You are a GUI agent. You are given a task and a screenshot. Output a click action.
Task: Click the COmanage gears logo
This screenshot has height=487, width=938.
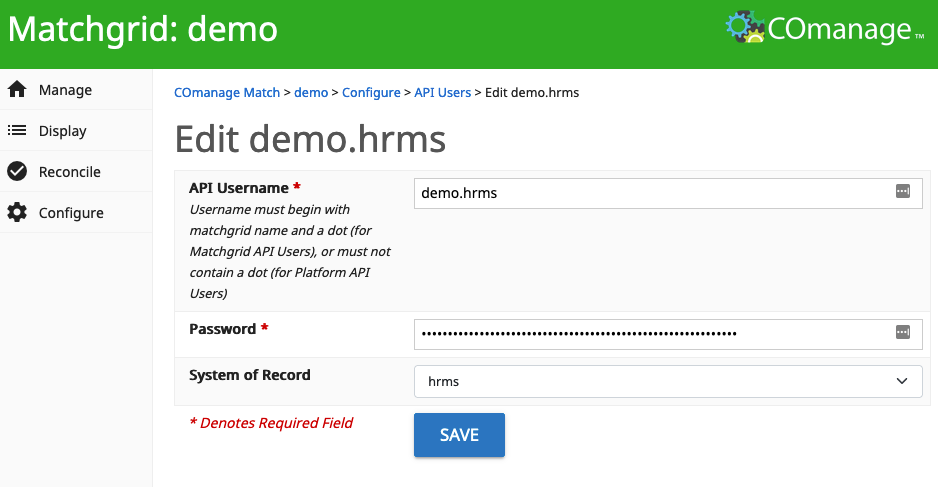[745, 27]
